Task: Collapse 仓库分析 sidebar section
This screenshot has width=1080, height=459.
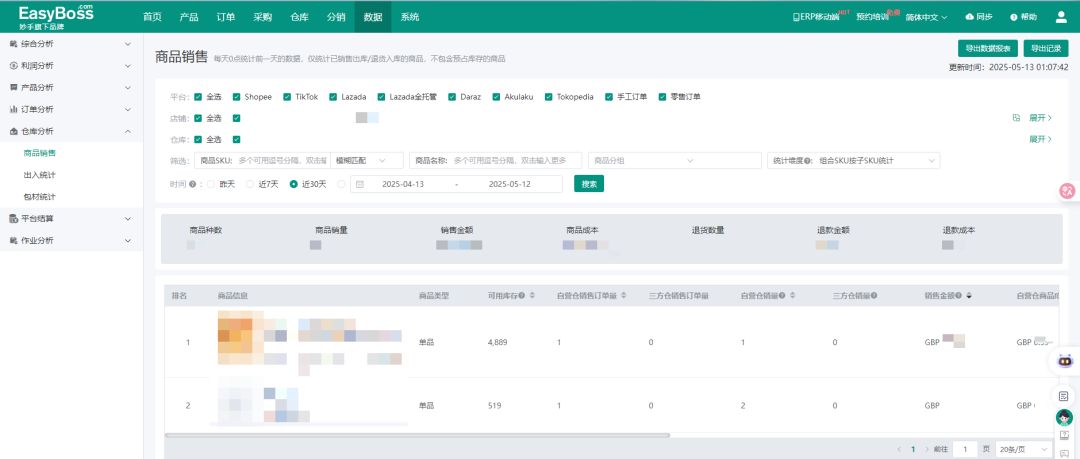Action: pos(72,131)
